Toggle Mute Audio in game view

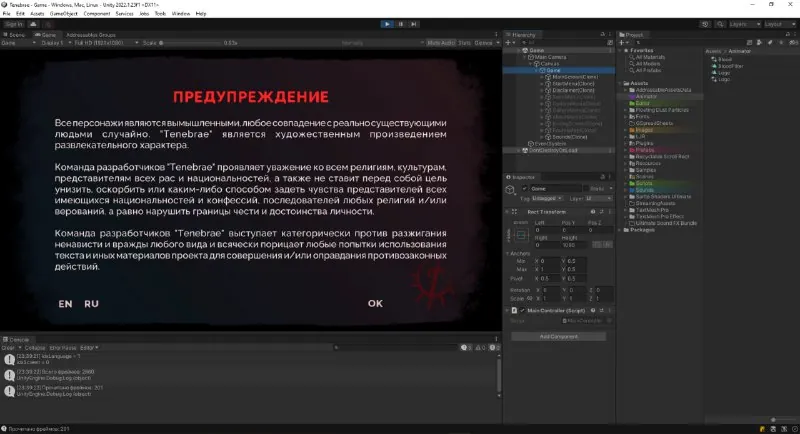(441, 43)
